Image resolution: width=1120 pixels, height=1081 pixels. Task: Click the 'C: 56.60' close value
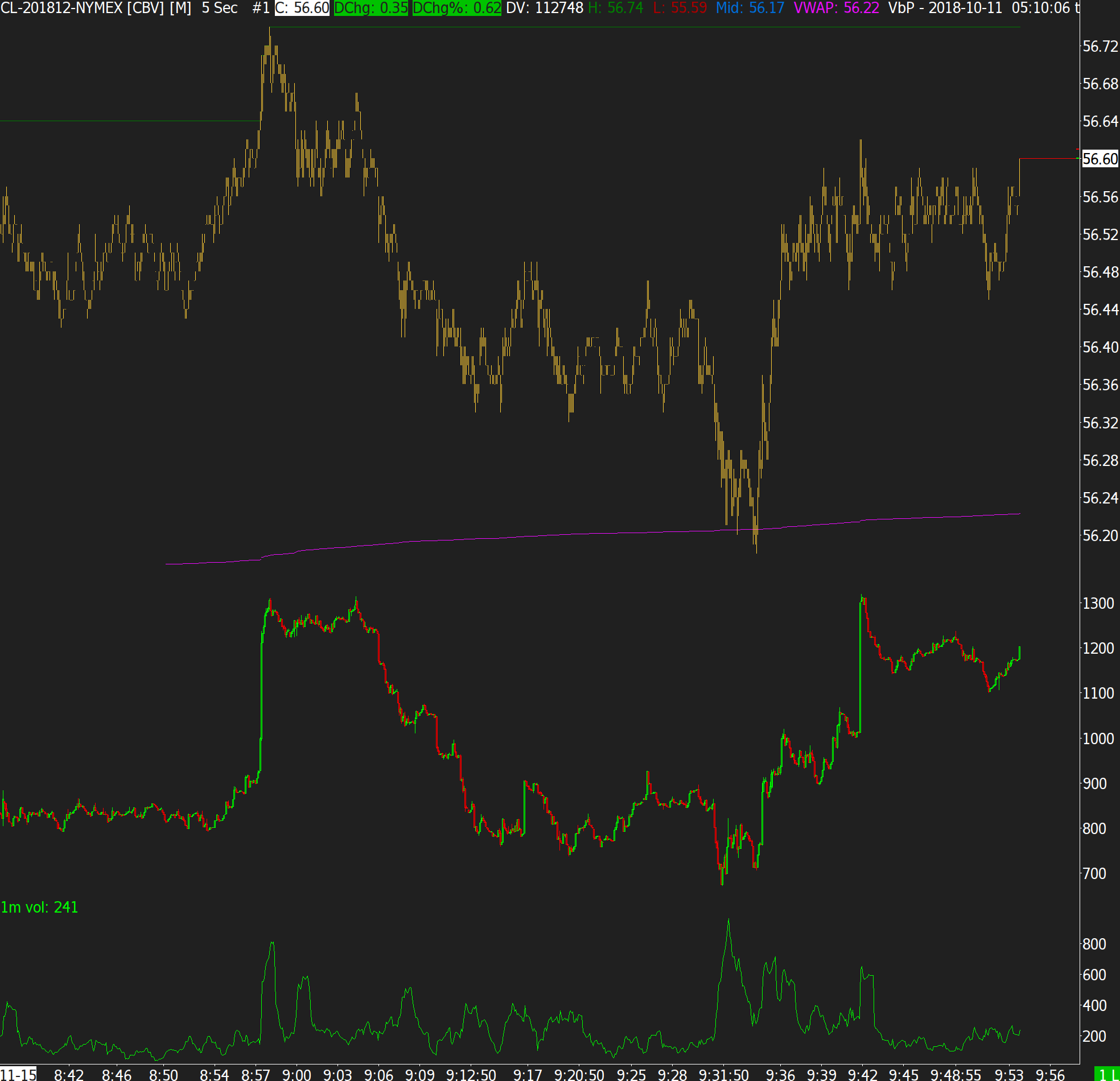click(x=302, y=8)
